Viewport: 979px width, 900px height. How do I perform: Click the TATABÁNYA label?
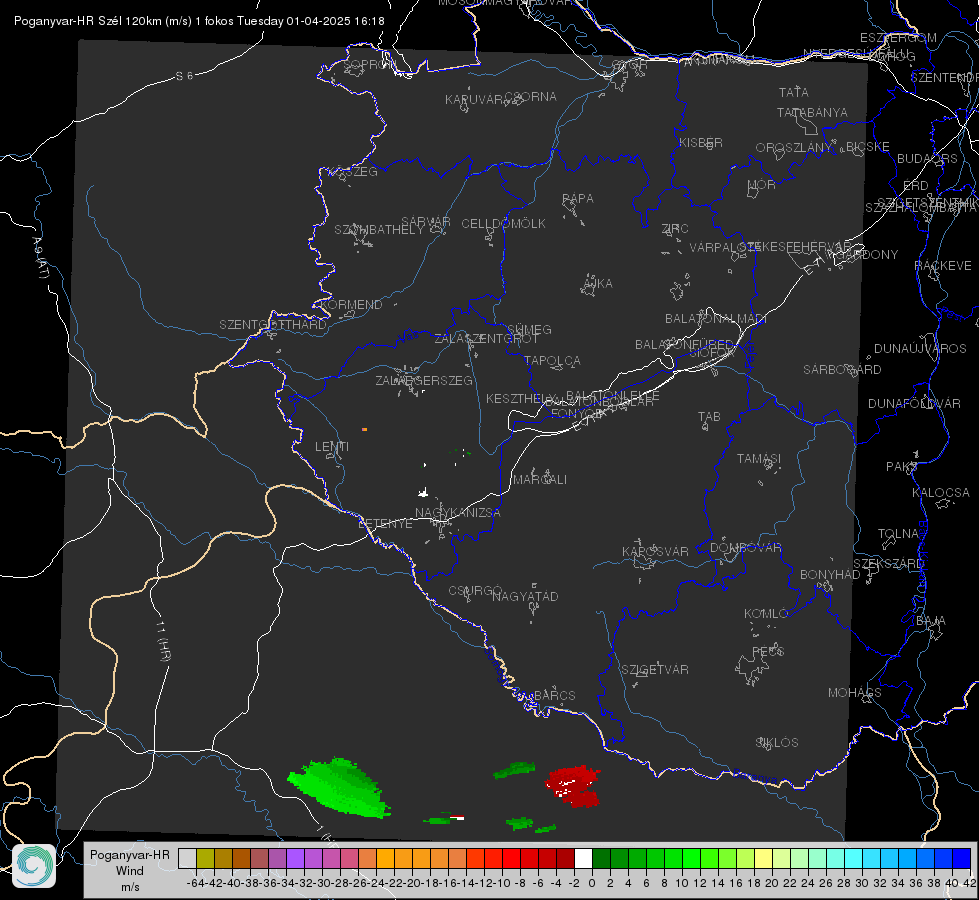[x=812, y=112]
